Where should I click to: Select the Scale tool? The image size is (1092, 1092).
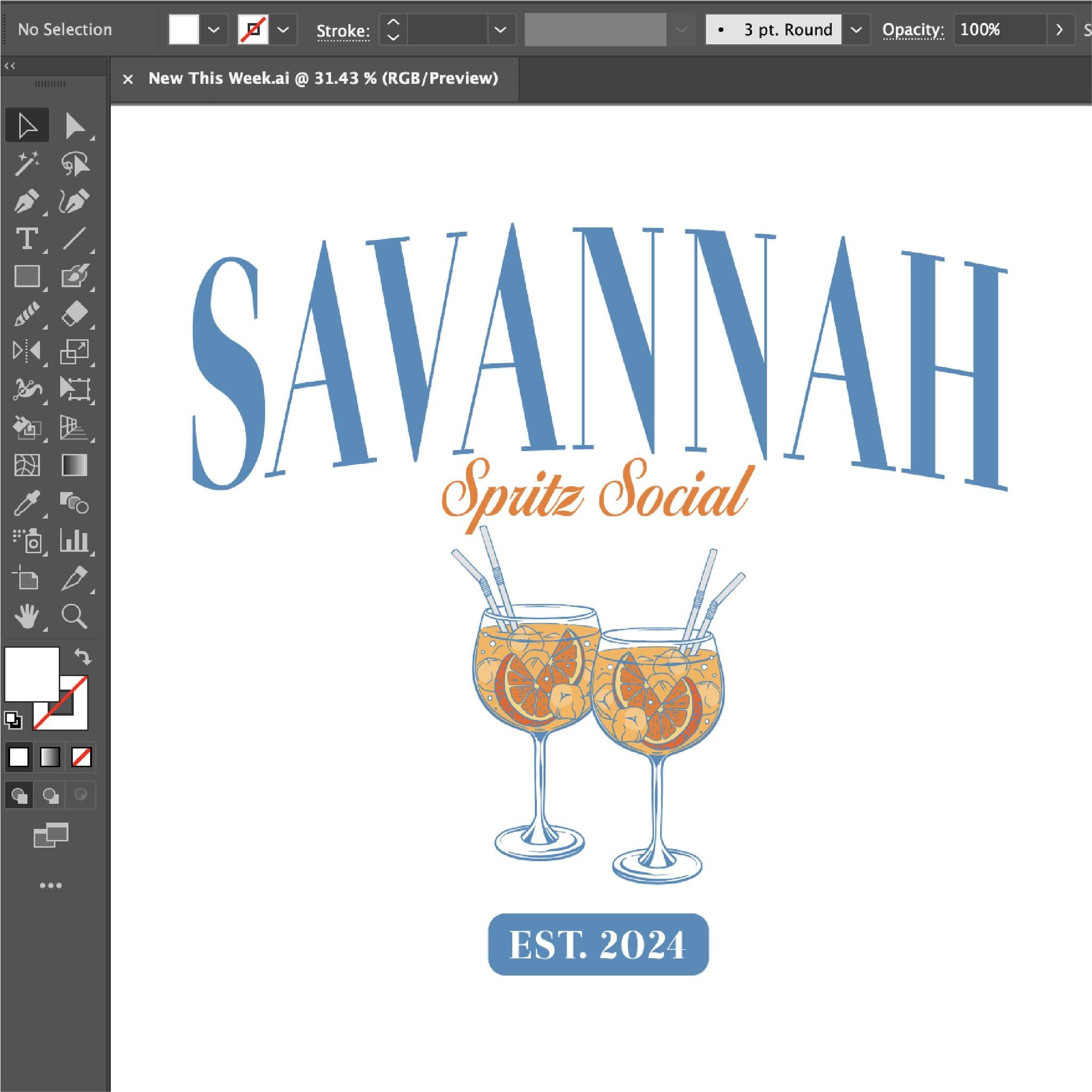coord(75,351)
